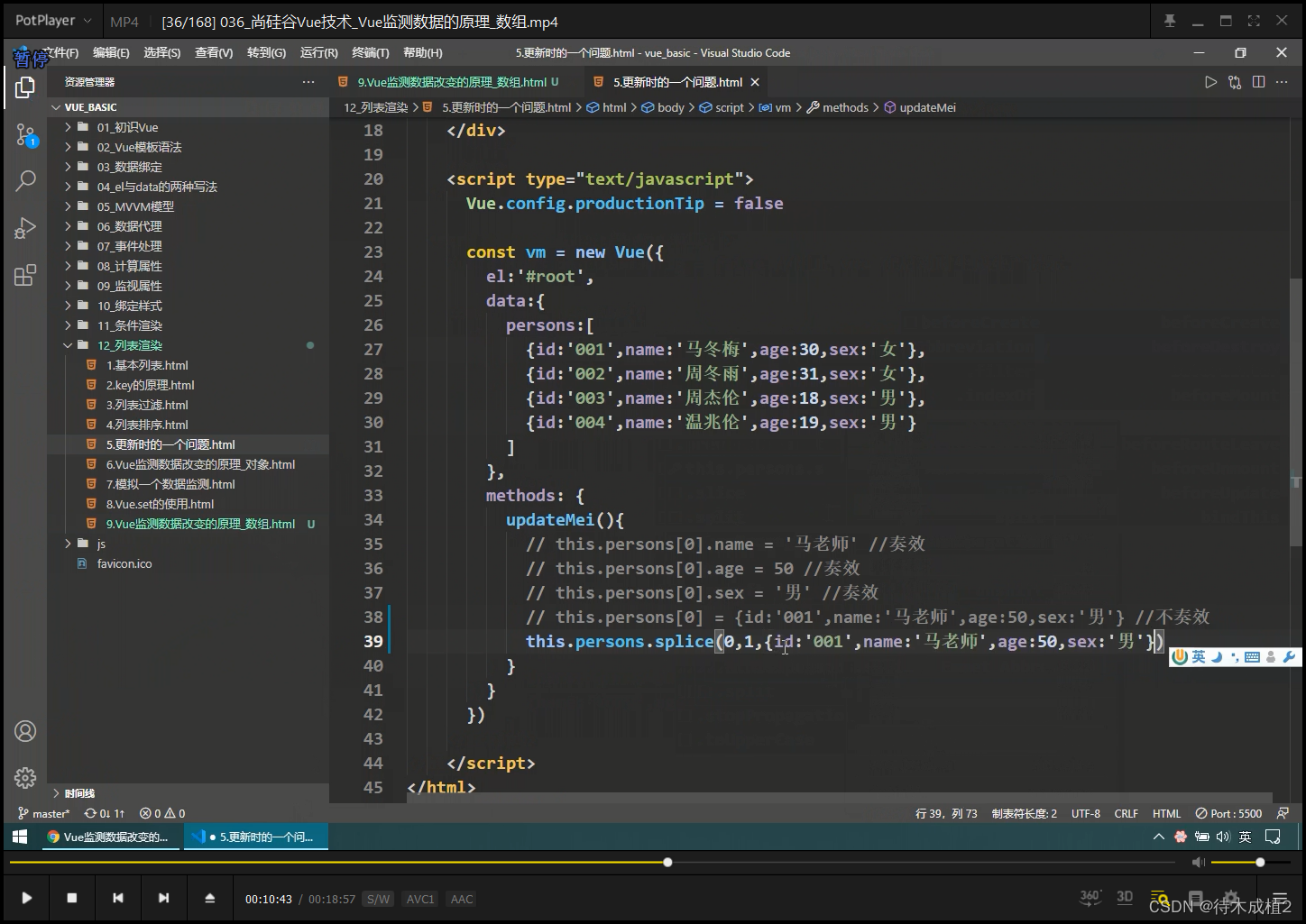Open Windows notification center icon
Image resolution: width=1306 pixels, height=924 pixels.
(x=1273, y=837)
